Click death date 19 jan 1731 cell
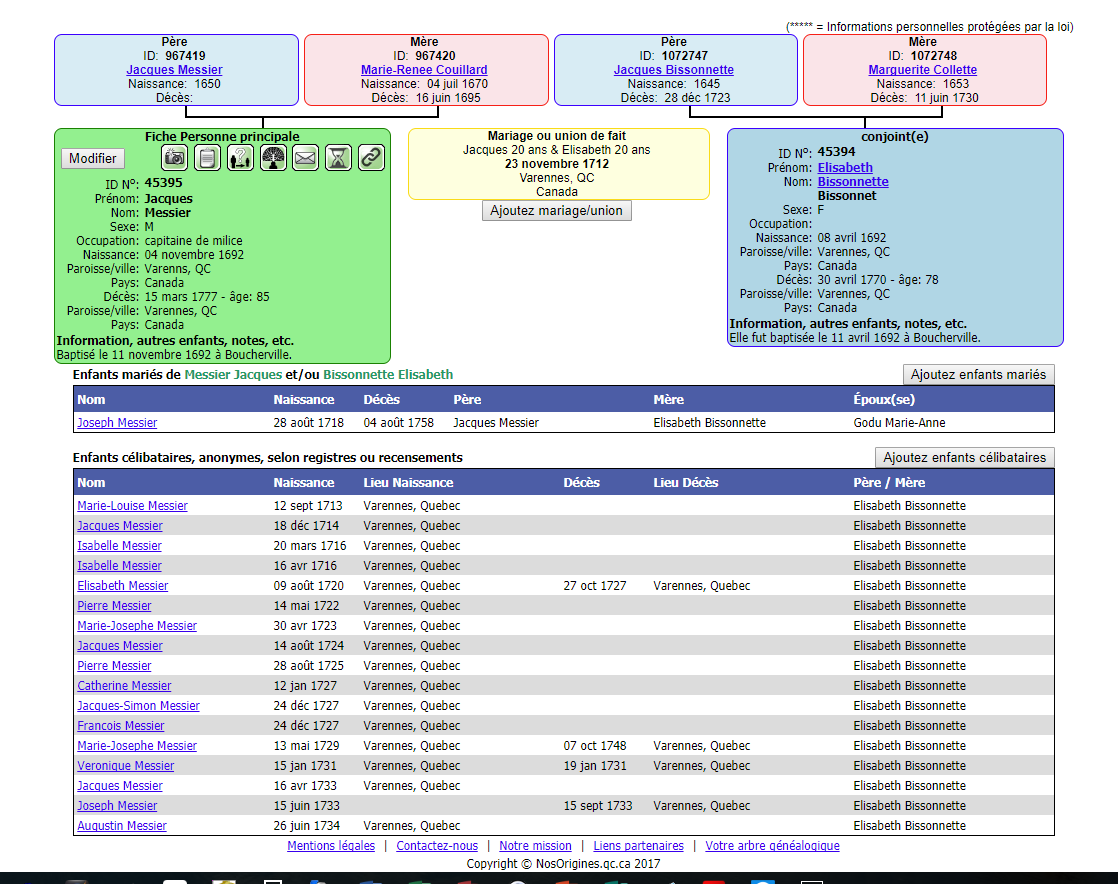The width and height of the screenshot is (1118, 884). 595,765
